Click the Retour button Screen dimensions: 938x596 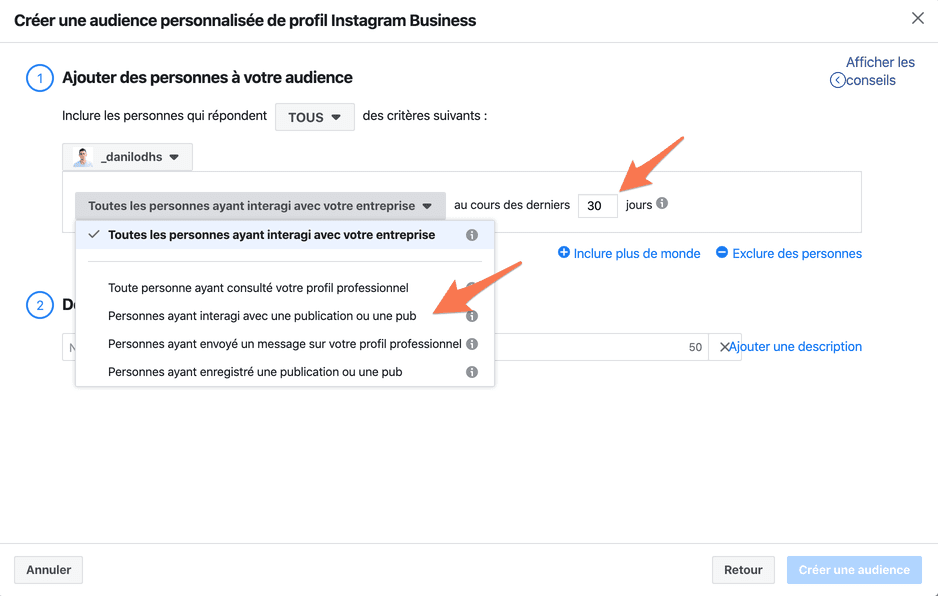pos(743,570)
